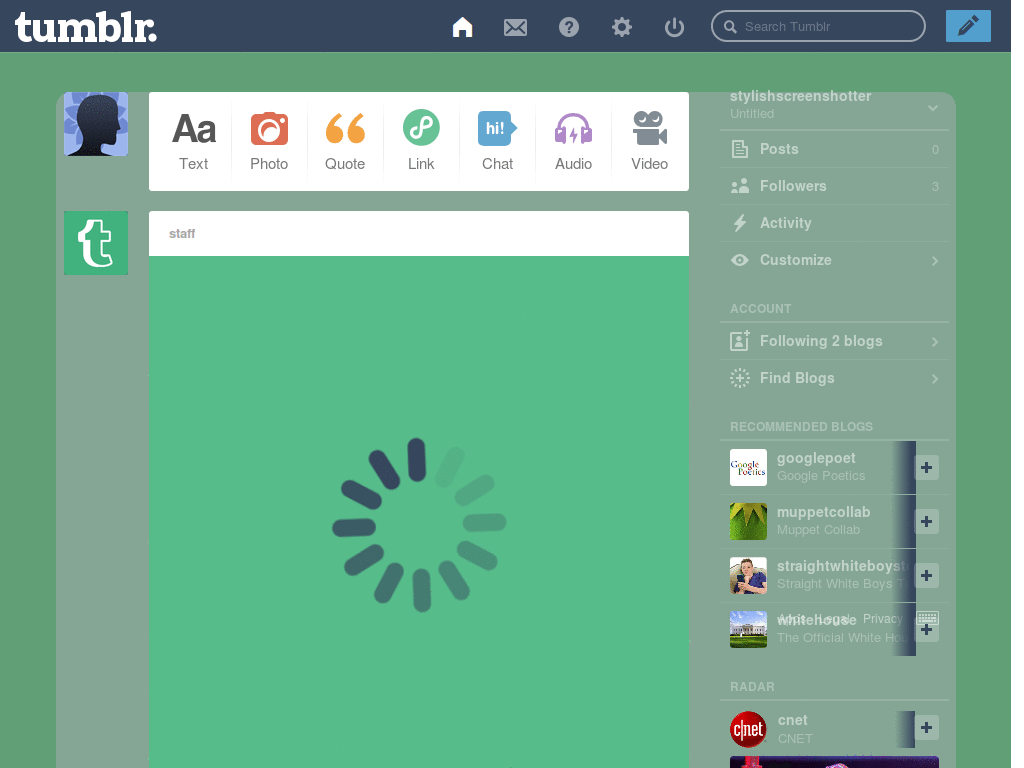Click the Privacy link
Screen dimensions: 1024x768
pyautogui.click(x=882, y=618)
